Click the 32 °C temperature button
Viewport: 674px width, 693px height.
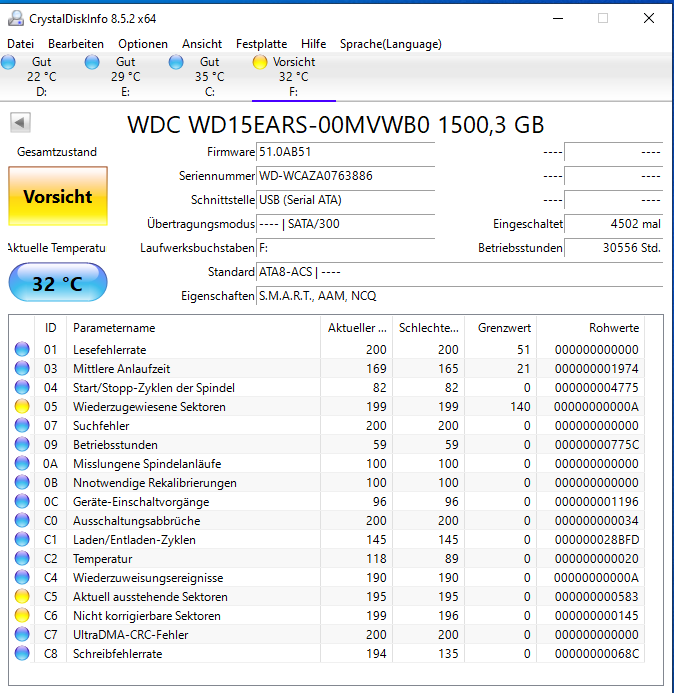[x=58, y=282]
